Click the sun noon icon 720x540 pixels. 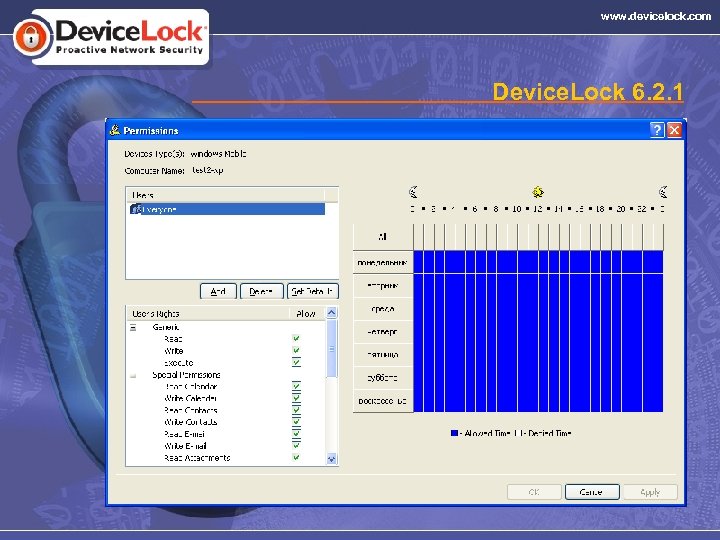(538, 192)
